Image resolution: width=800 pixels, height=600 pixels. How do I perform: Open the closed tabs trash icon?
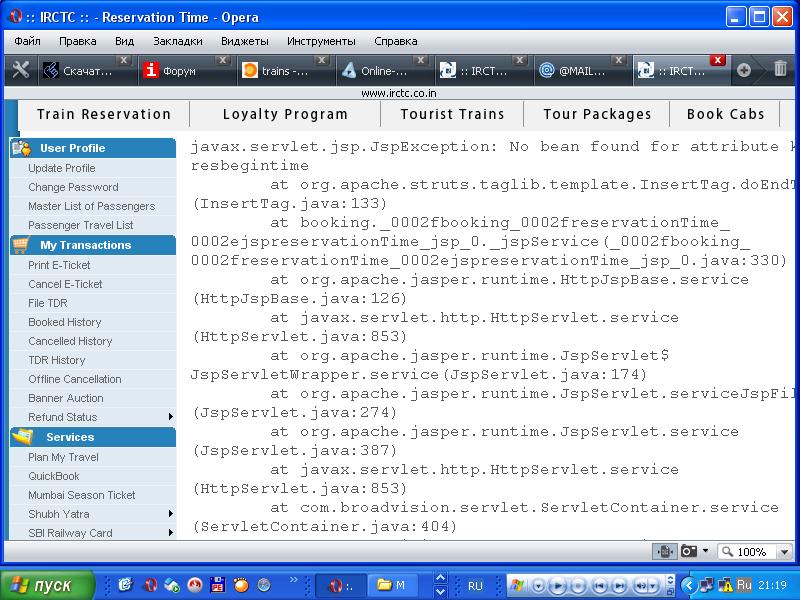coord(780,69)
